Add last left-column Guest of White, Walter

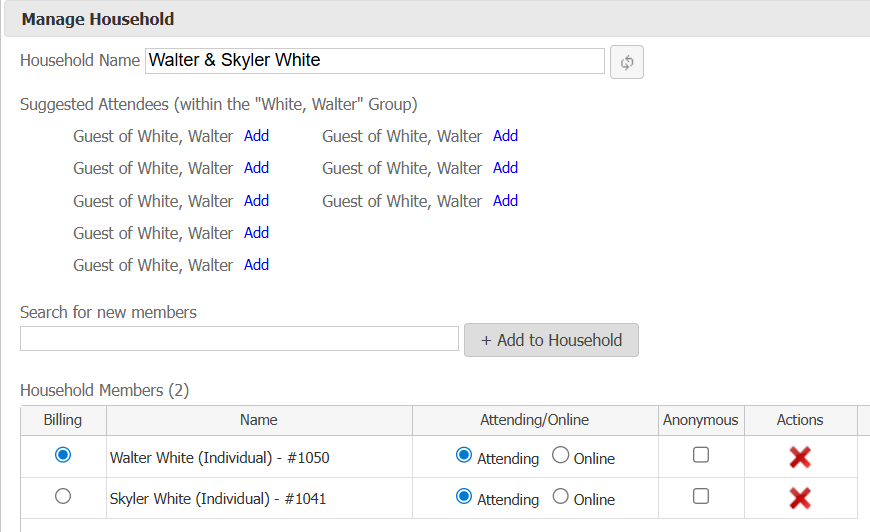(256, 265)
